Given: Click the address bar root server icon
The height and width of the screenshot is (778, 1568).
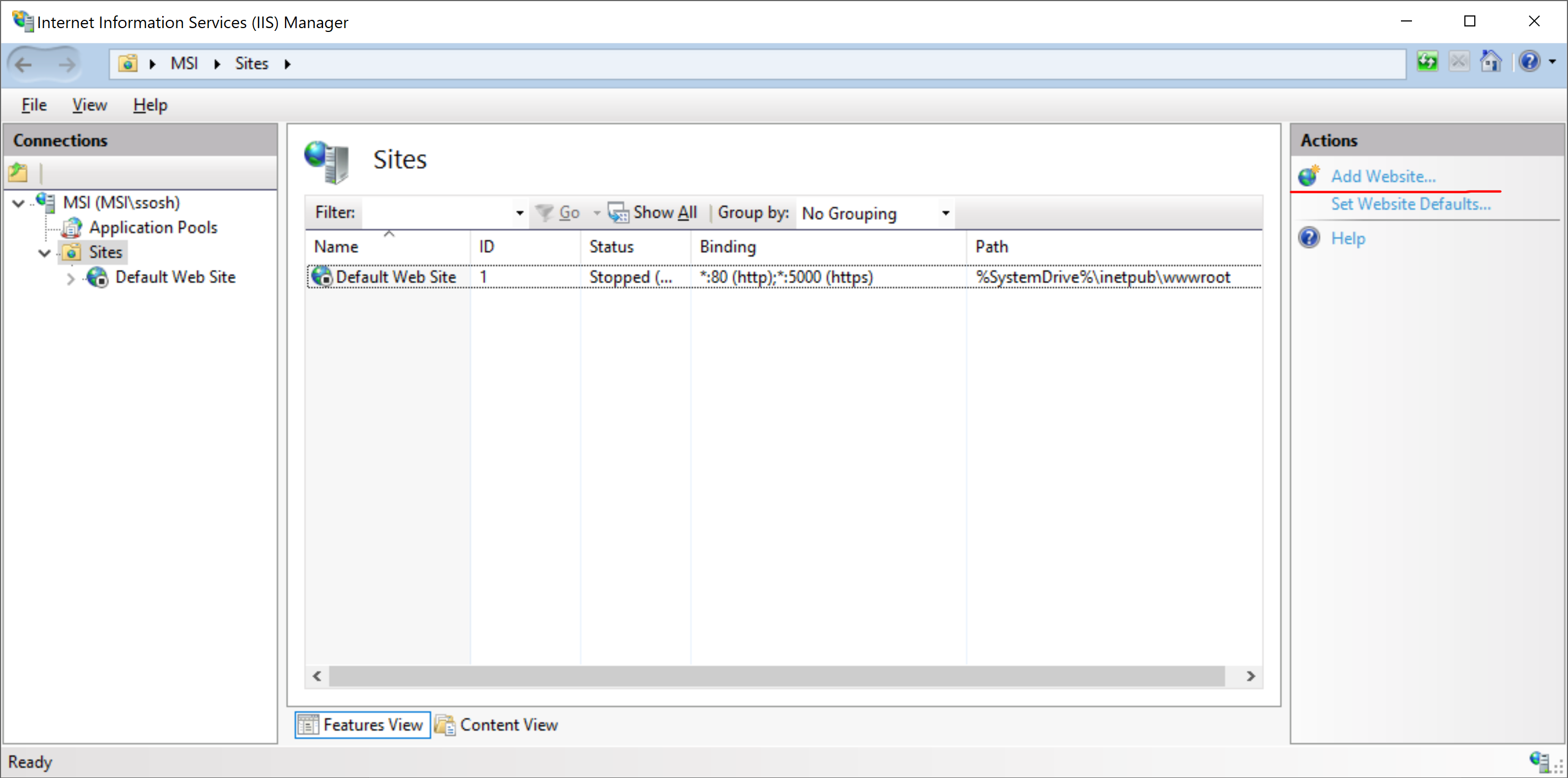Looking at the screenshot, I should 128,63.
